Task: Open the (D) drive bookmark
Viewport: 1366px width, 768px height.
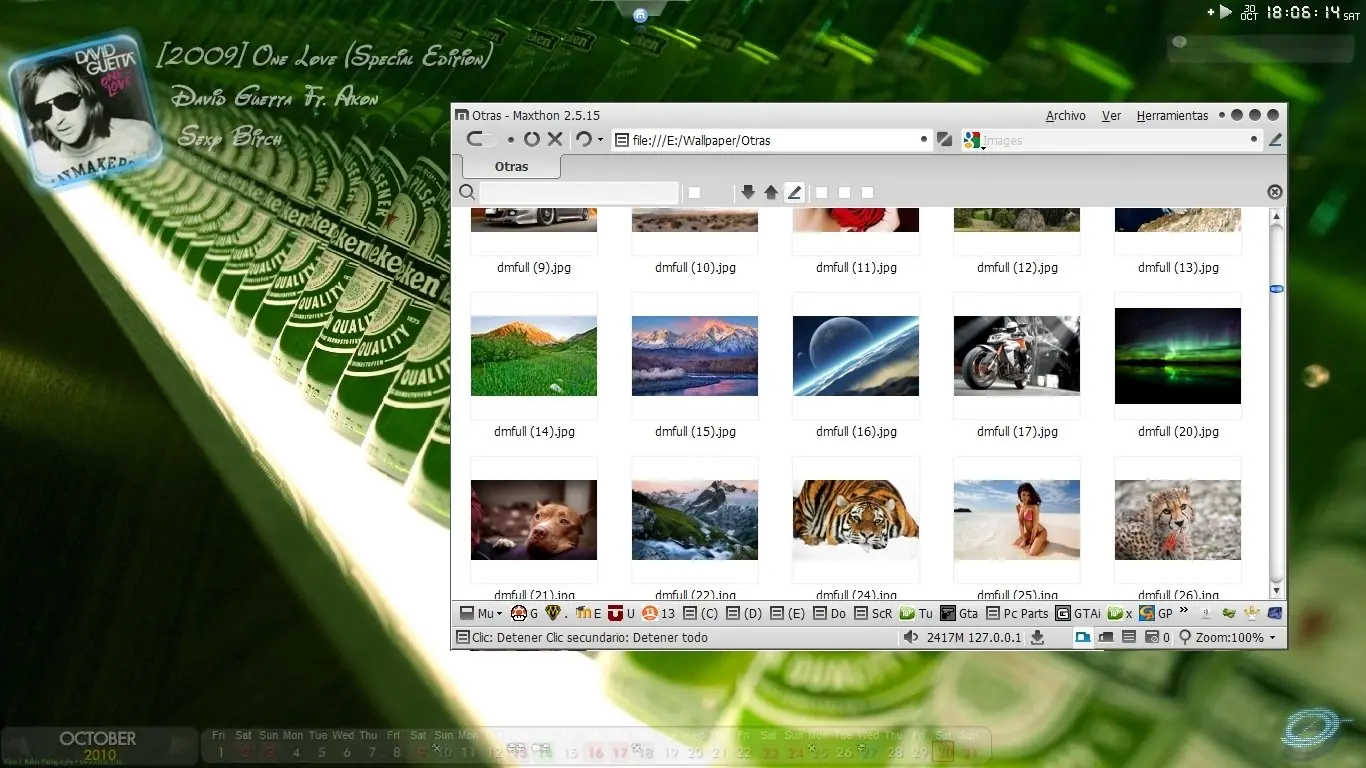Action: pyautogui.click(x=744, y=613)
